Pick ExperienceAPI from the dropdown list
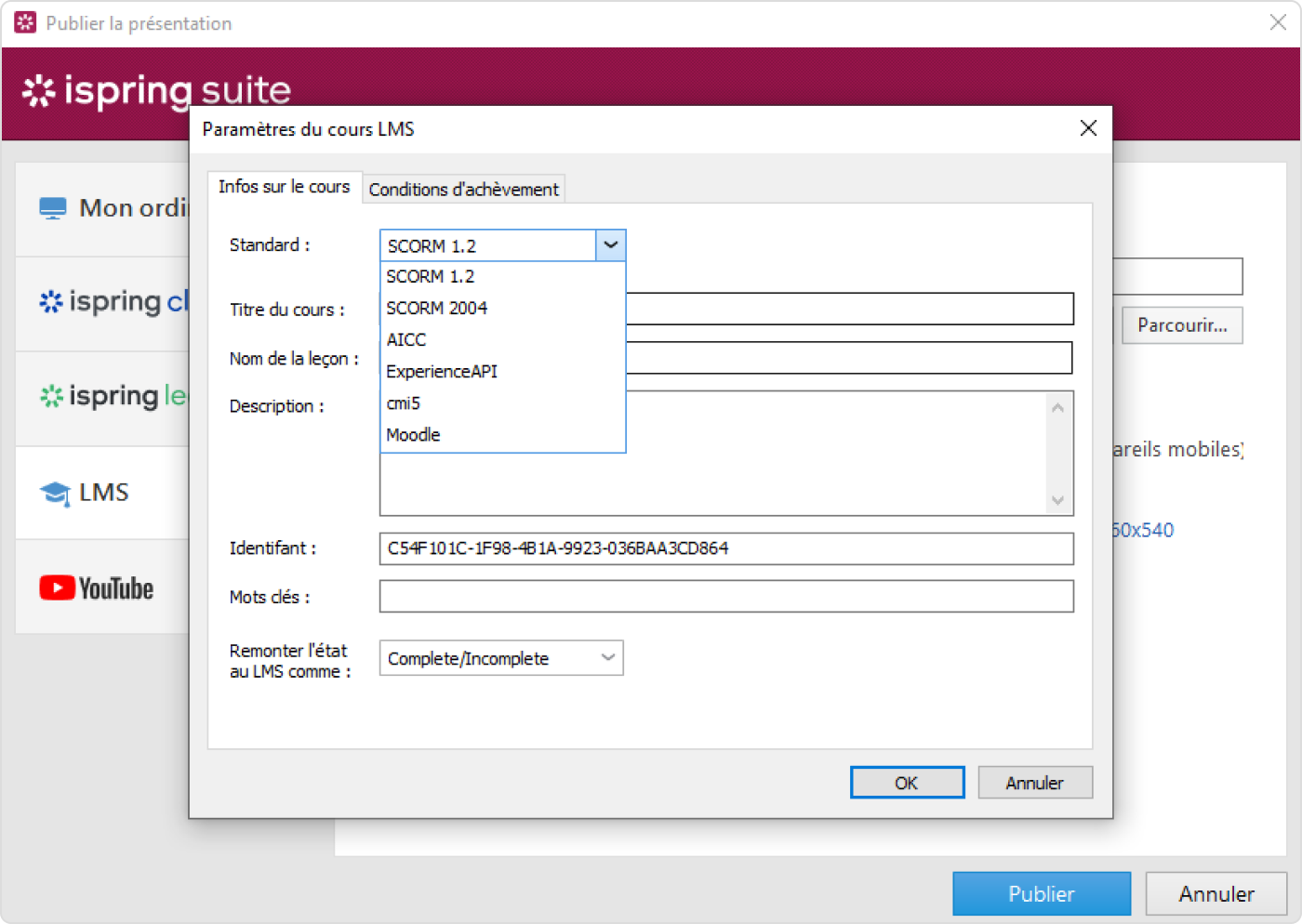1302x924 pixels. pyautogui.click(x=442, y=371)
